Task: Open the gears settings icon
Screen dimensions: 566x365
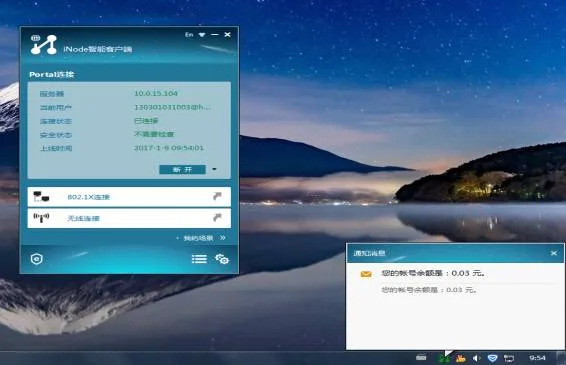Action: [222, 259]
